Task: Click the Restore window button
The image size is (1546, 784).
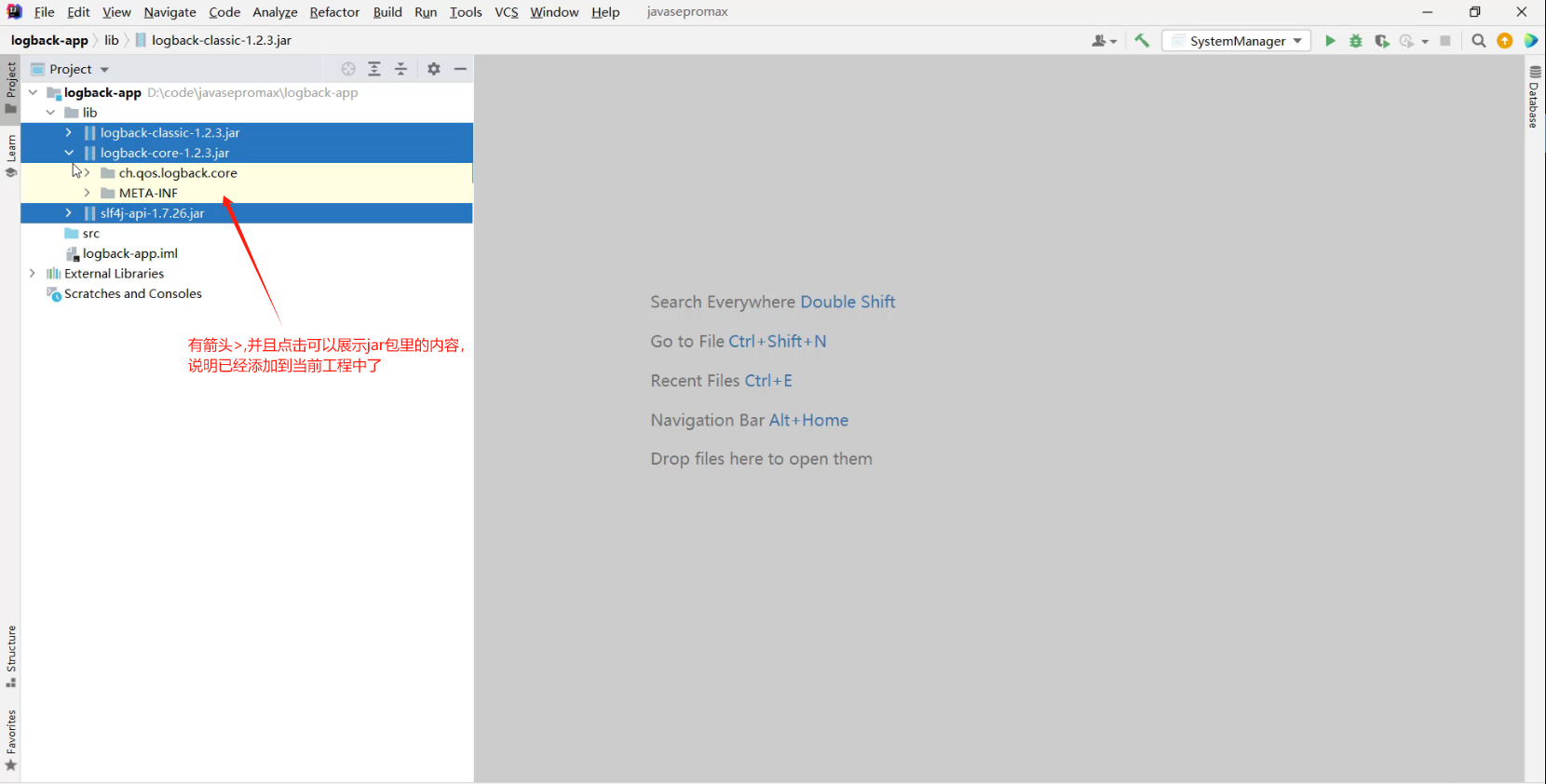Action: pyautogui.click(x=1474, y=12)
